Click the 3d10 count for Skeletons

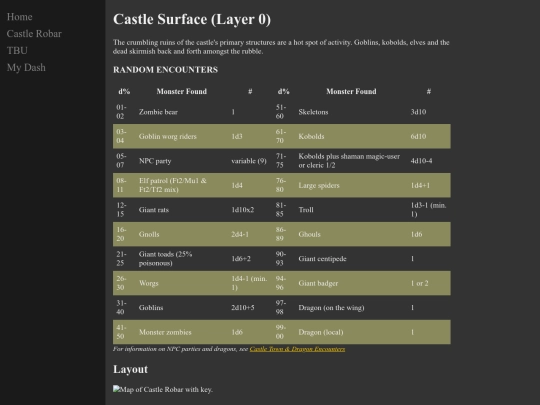click(418, 112)
